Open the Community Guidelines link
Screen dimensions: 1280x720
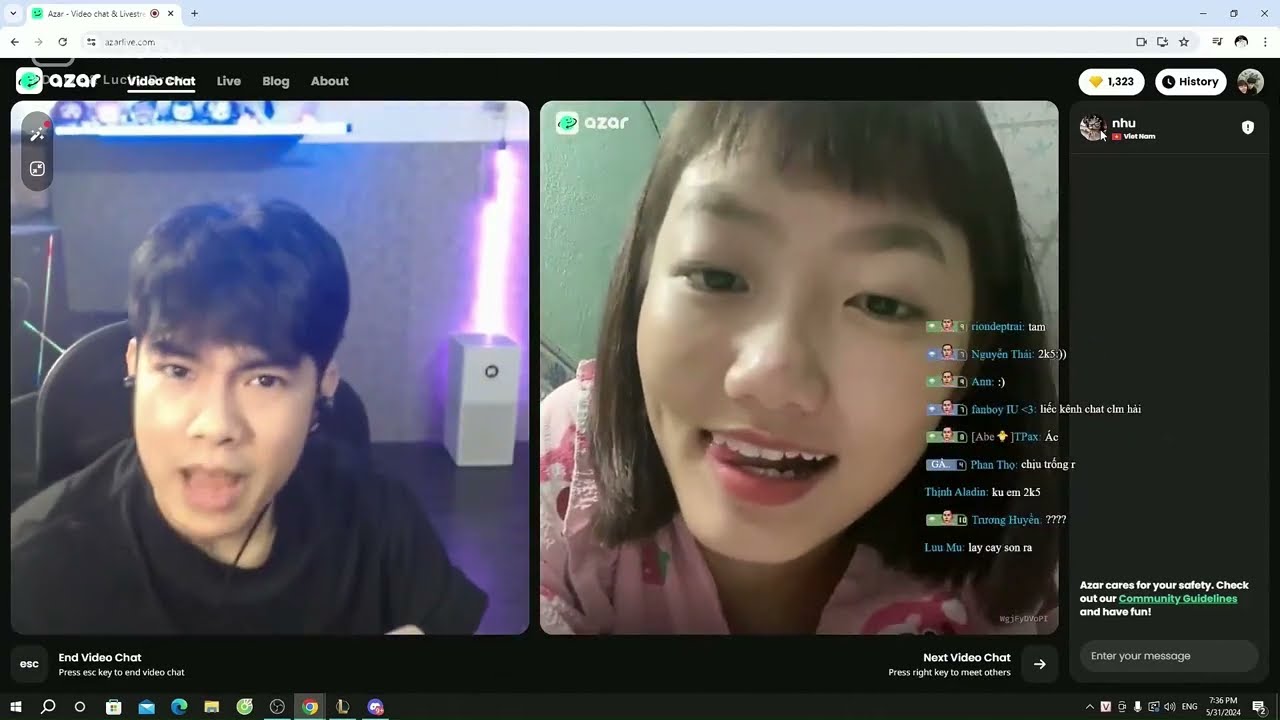click(1178, 598)
